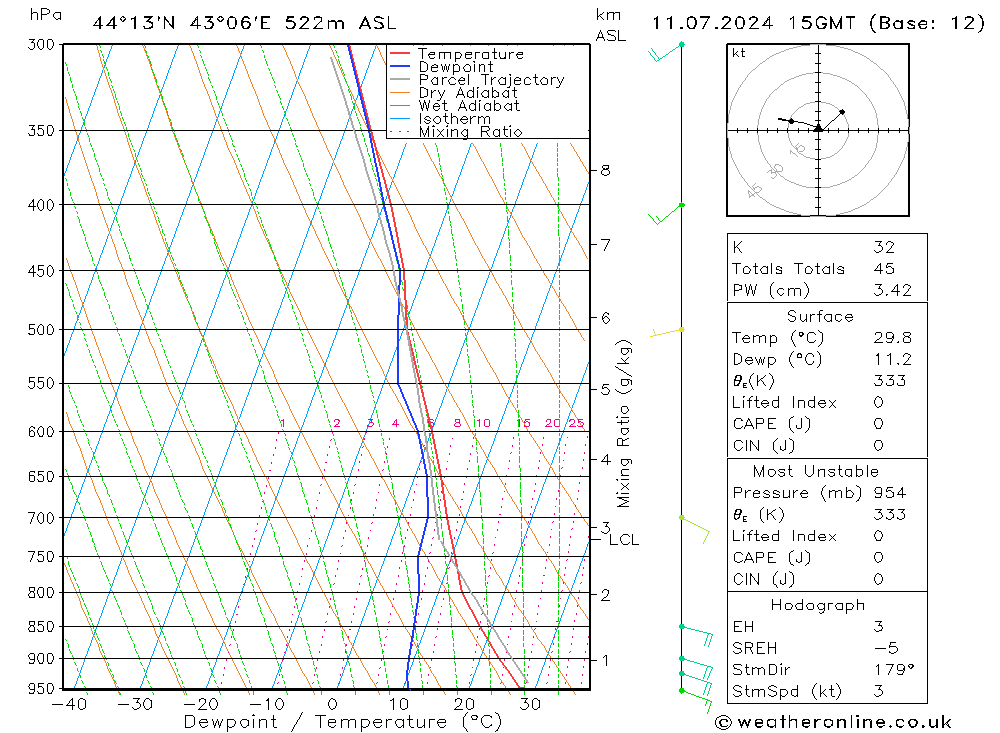
Task: Click the blue Dewpoint line sample in legend
Action: click(400, 66)
